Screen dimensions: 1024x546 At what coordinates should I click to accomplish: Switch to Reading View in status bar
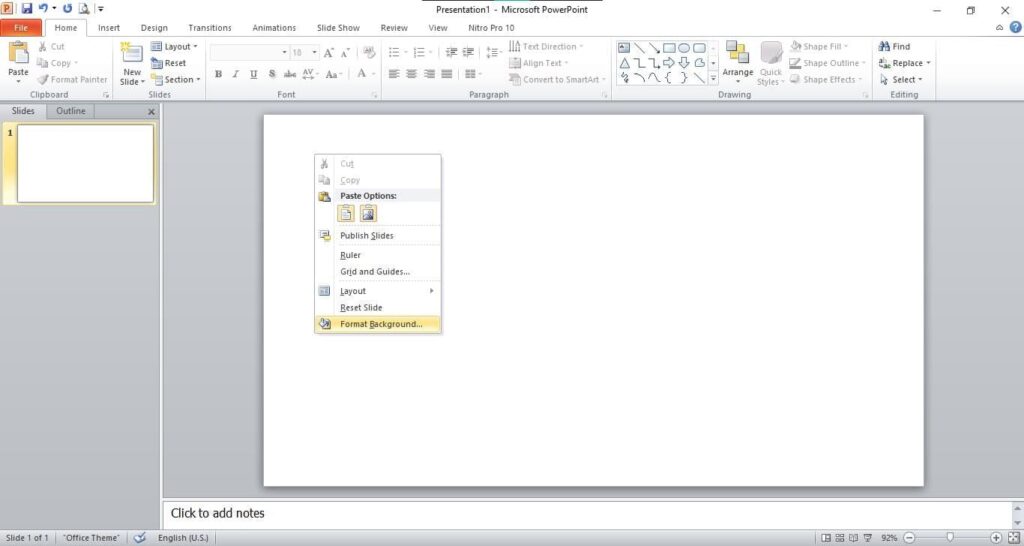[x=855, y=538]
